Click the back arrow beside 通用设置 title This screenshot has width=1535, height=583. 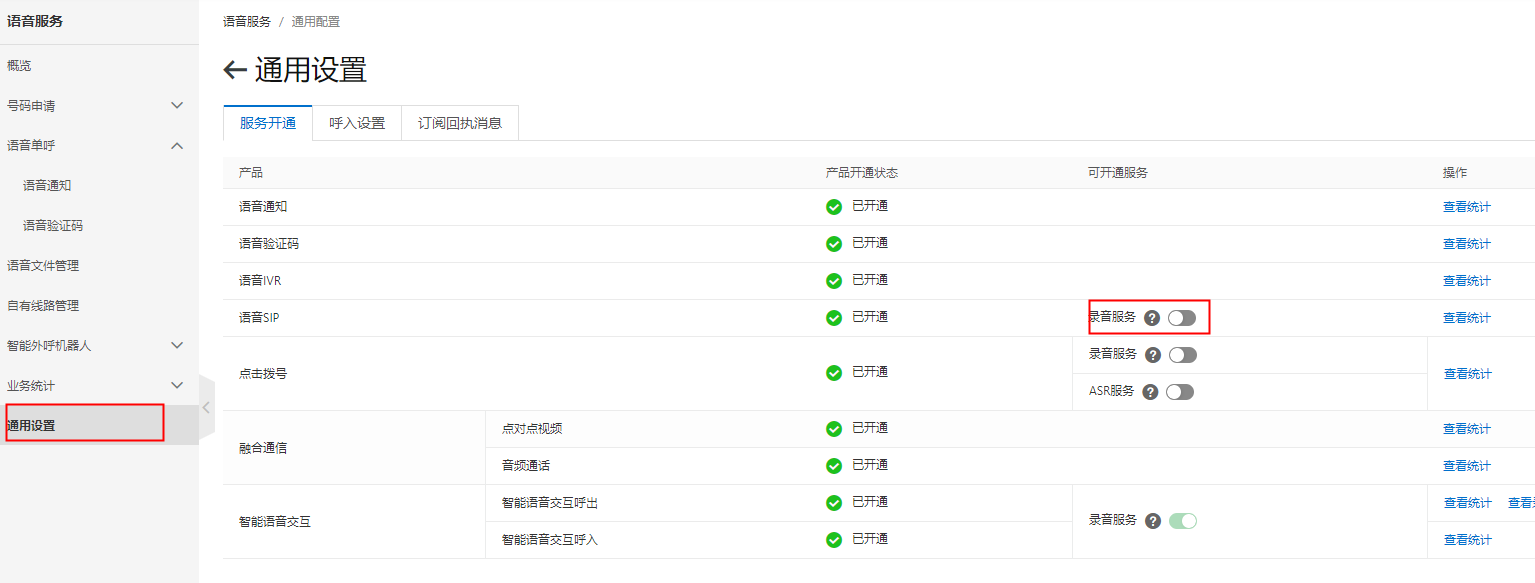235,70
